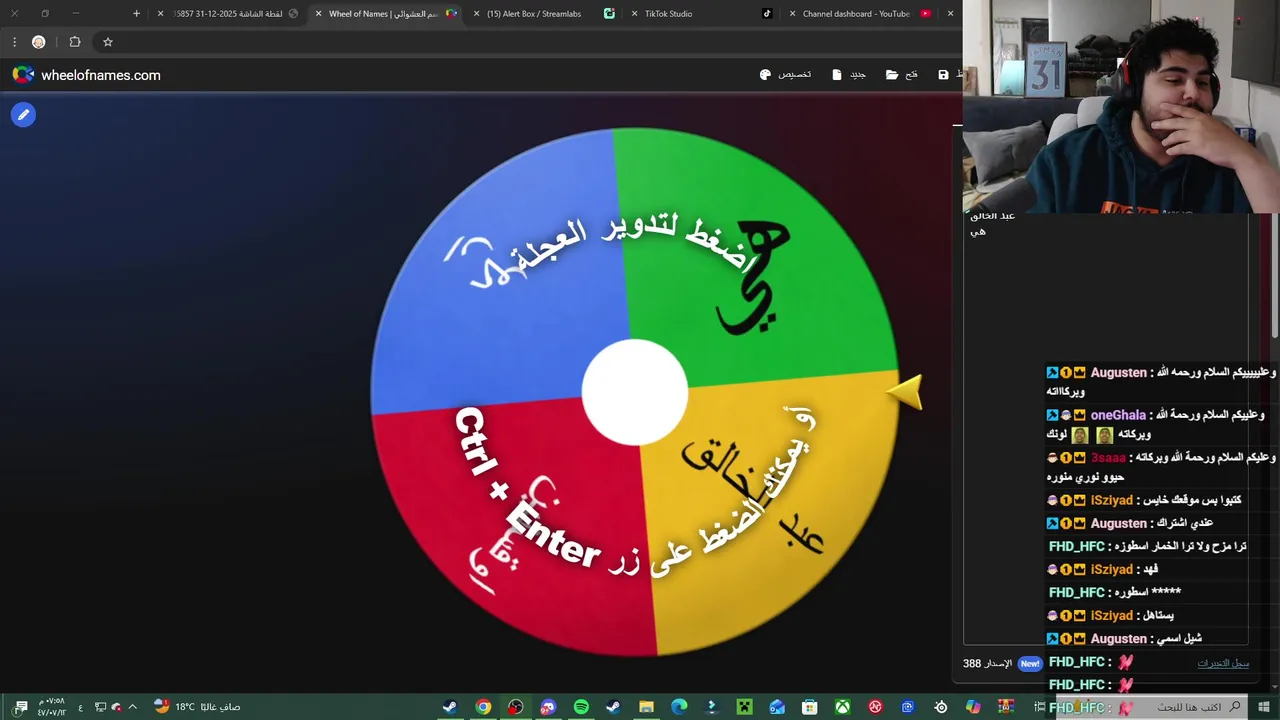
Task: Open a new browser tab
Action: click(137, 14)
